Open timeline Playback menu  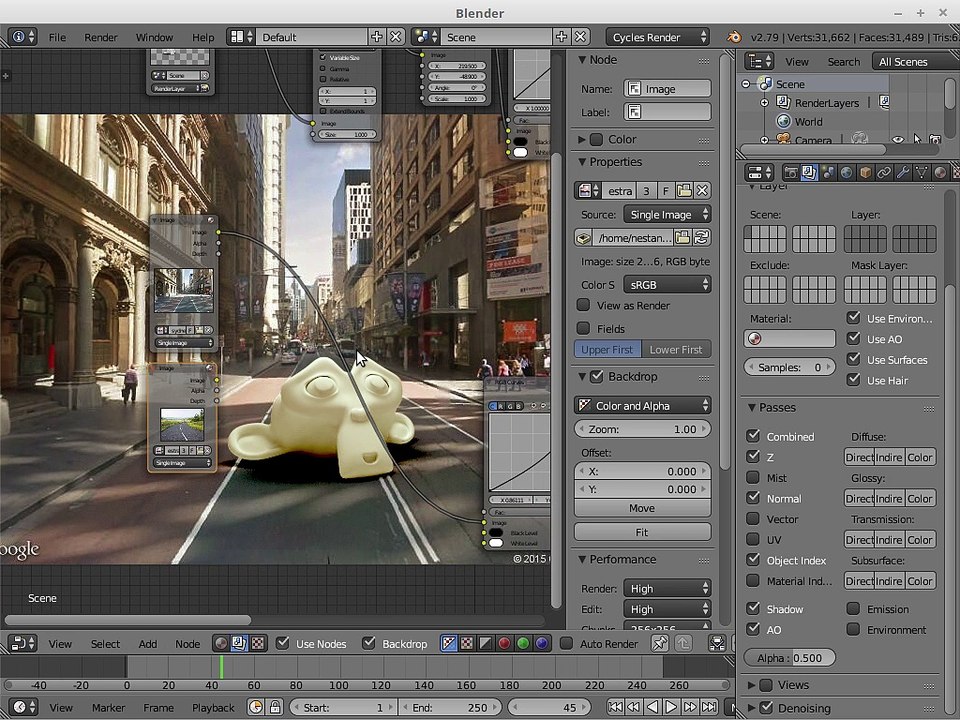pos(213,708)
